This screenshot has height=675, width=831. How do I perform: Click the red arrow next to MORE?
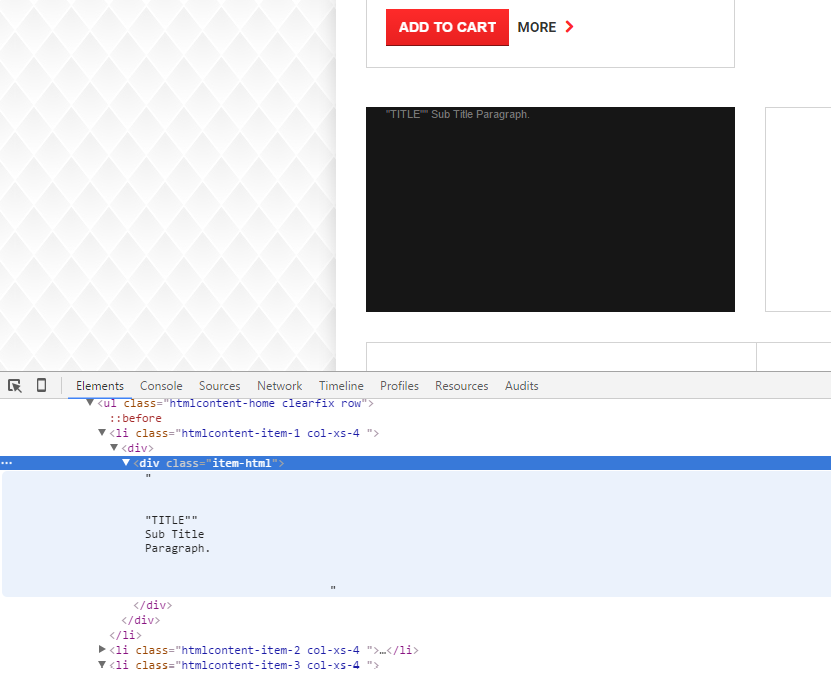point(569,26)
